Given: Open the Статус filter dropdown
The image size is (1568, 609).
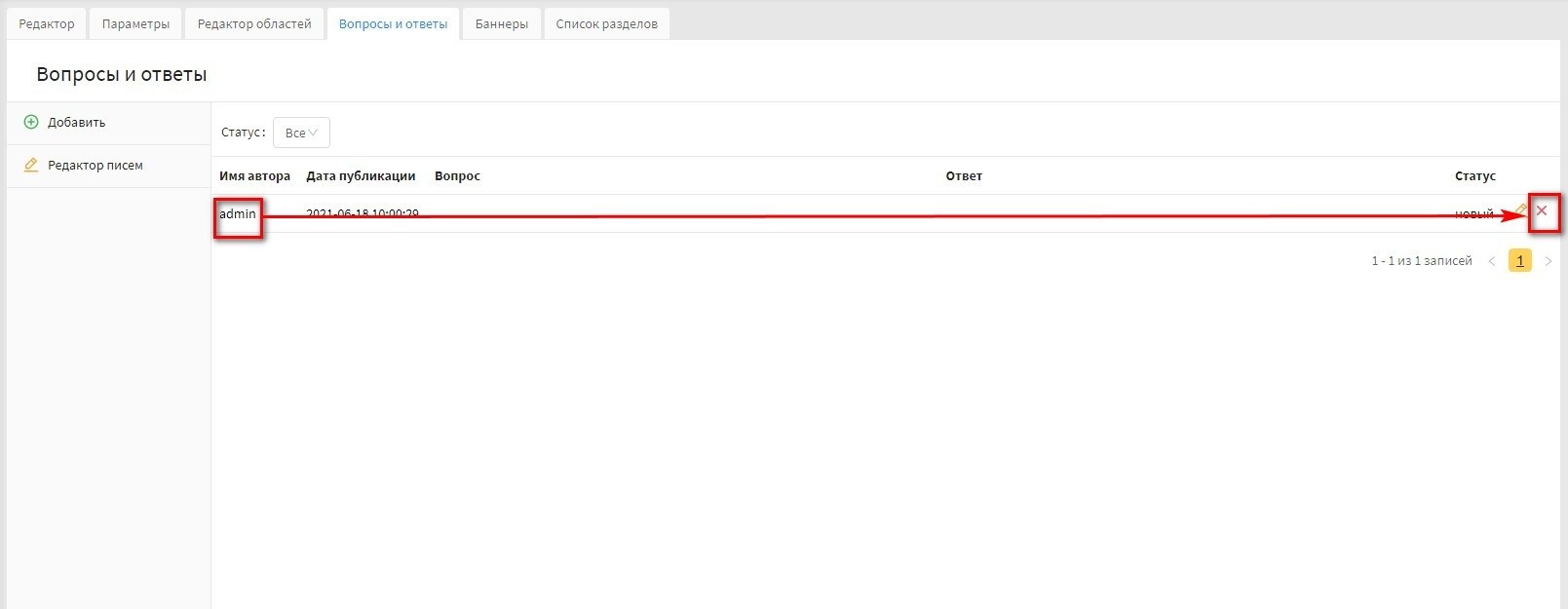Looking at the screenshot, I should pos(301,133).
